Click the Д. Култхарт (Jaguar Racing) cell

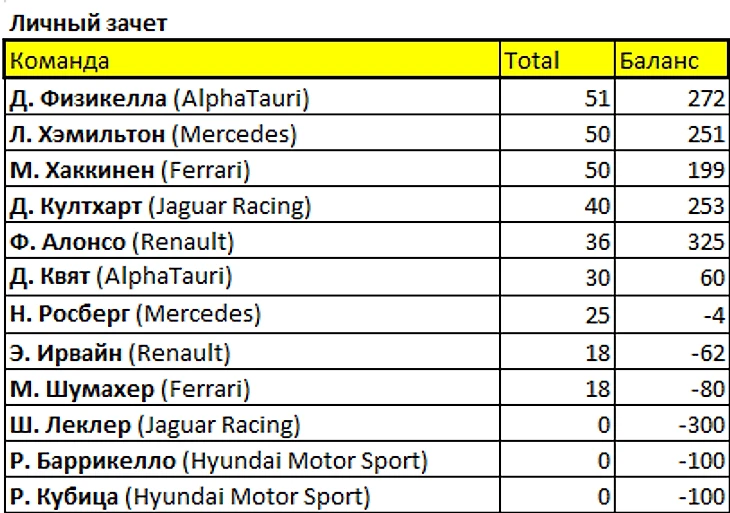[252, 204]
